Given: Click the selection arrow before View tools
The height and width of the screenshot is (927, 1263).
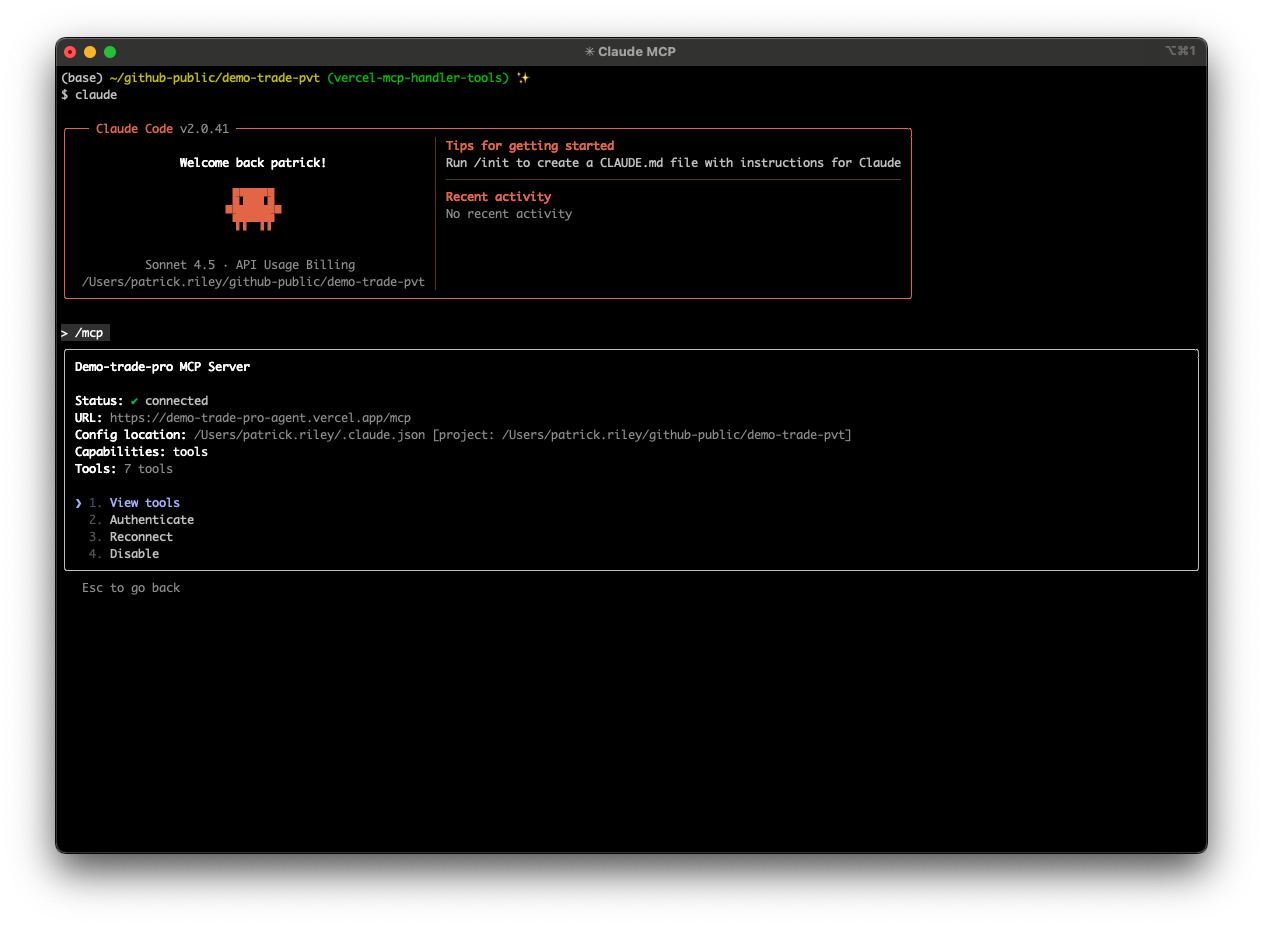Looking at the screenshot, I should 78,503.
